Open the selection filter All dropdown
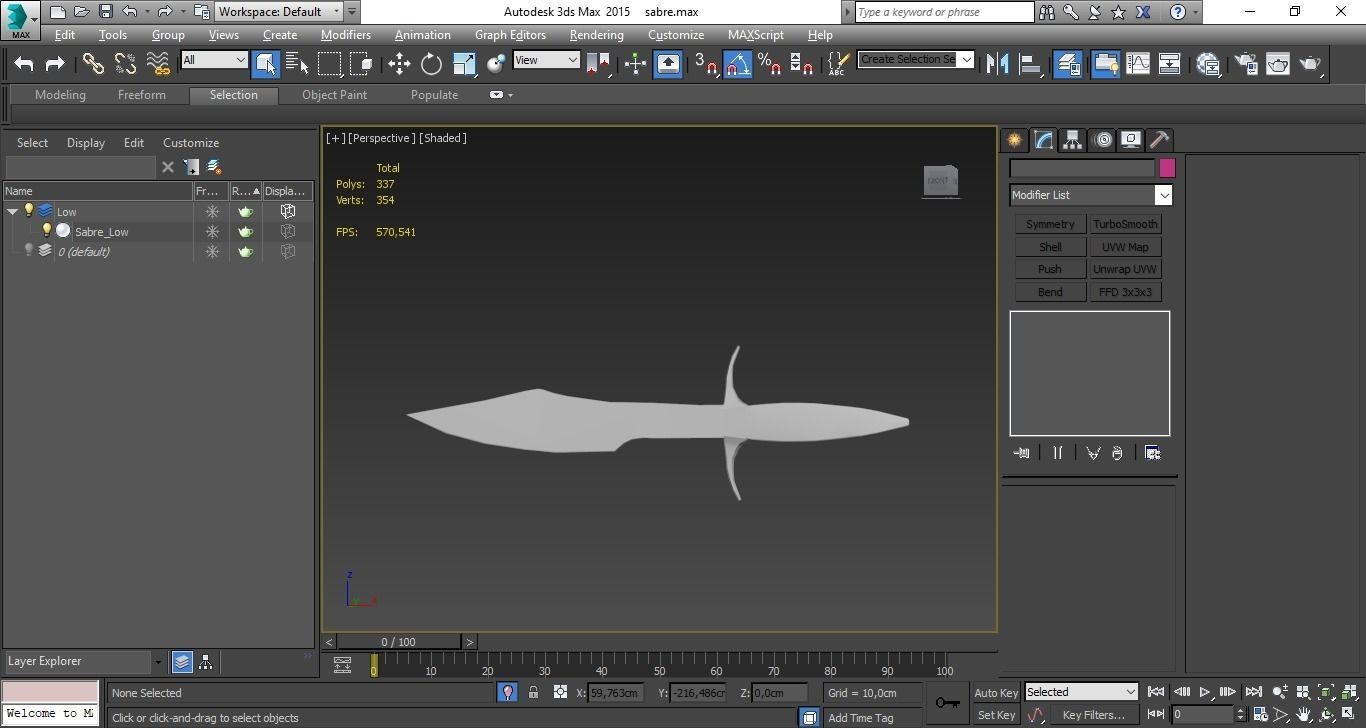 (x=214, y=60)
